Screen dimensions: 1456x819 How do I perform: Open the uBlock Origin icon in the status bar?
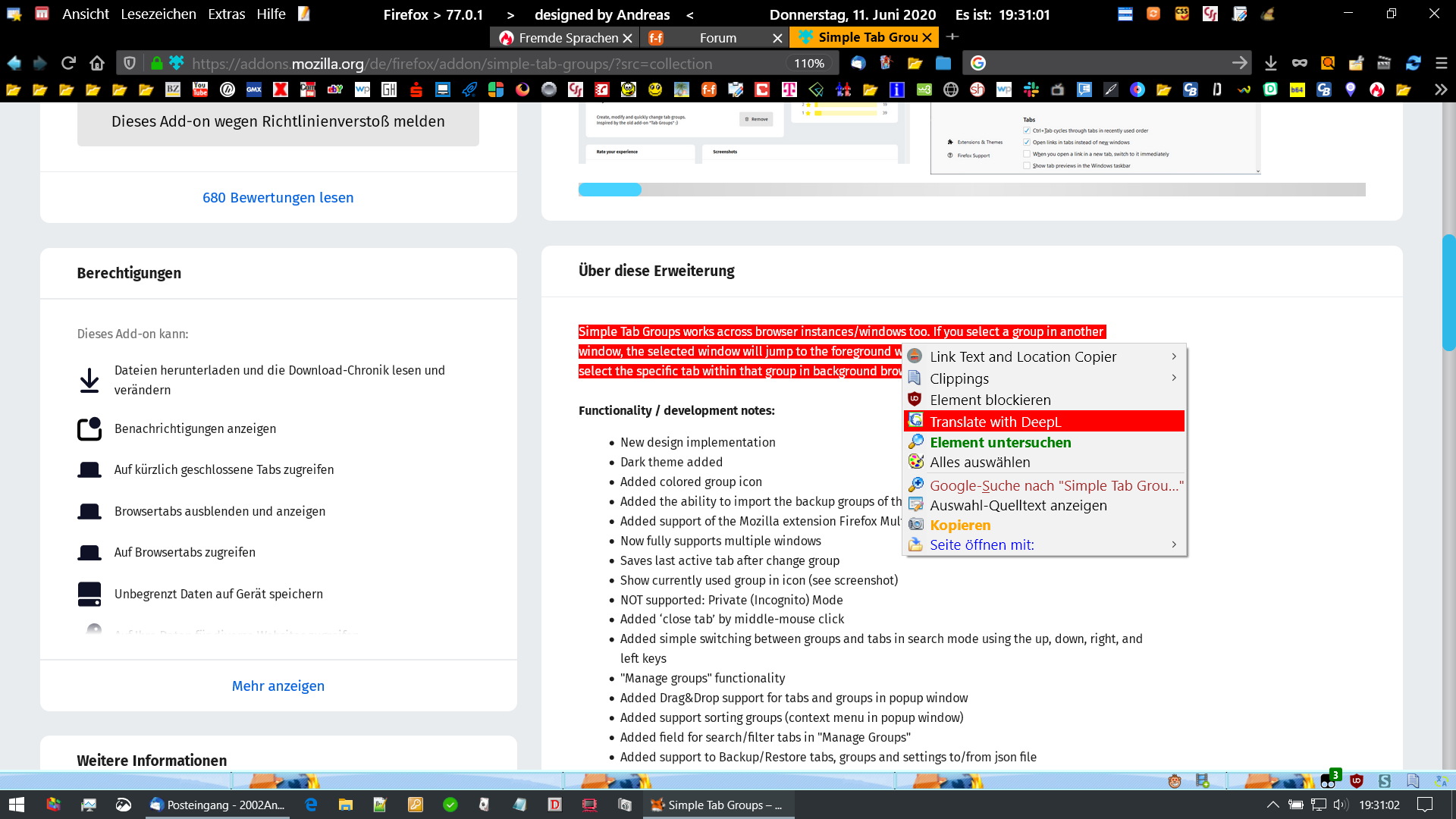coord(1357,780)
